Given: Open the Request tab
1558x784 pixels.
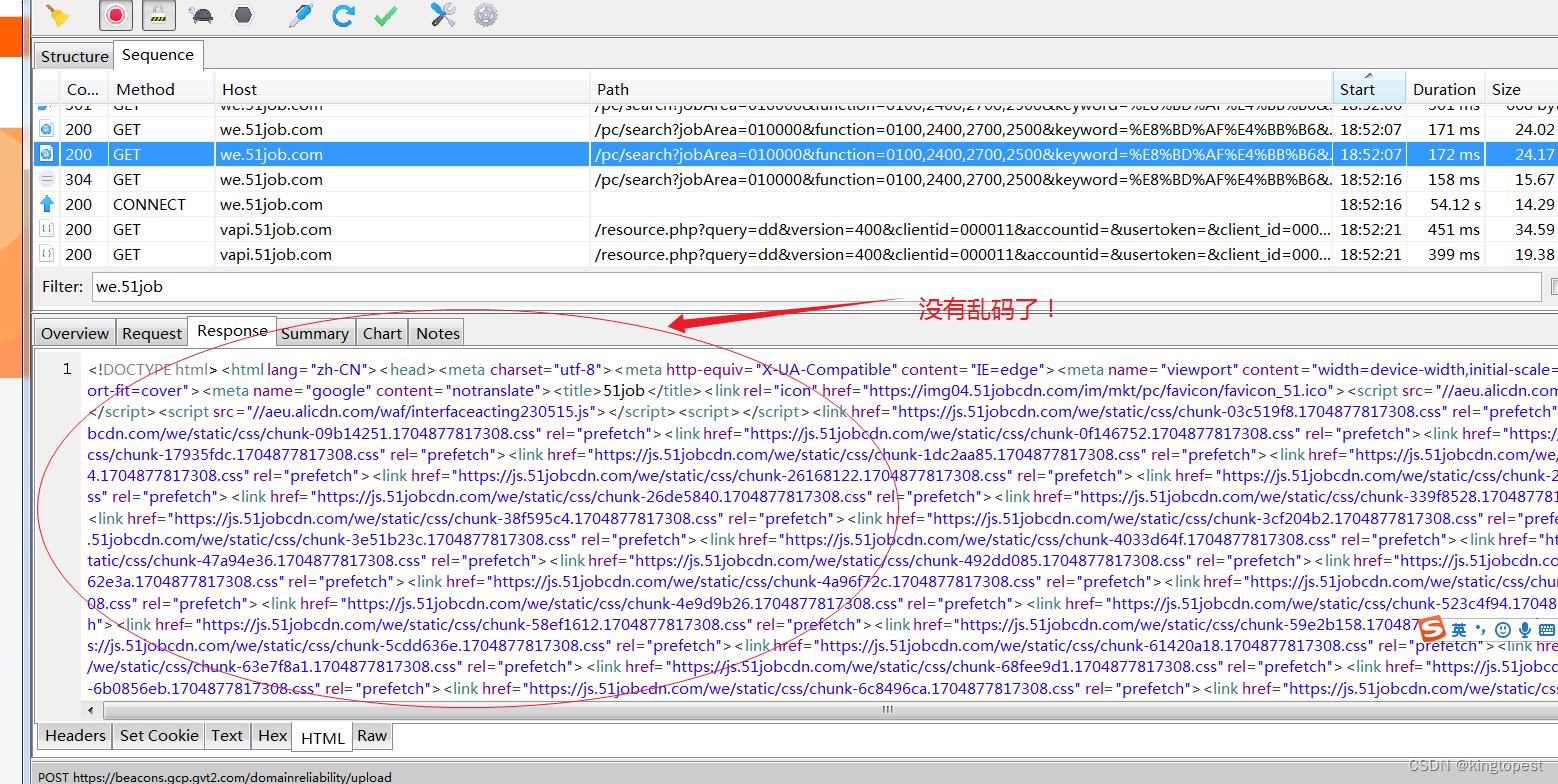Looking at the screenshot, I should pos(152,333).
